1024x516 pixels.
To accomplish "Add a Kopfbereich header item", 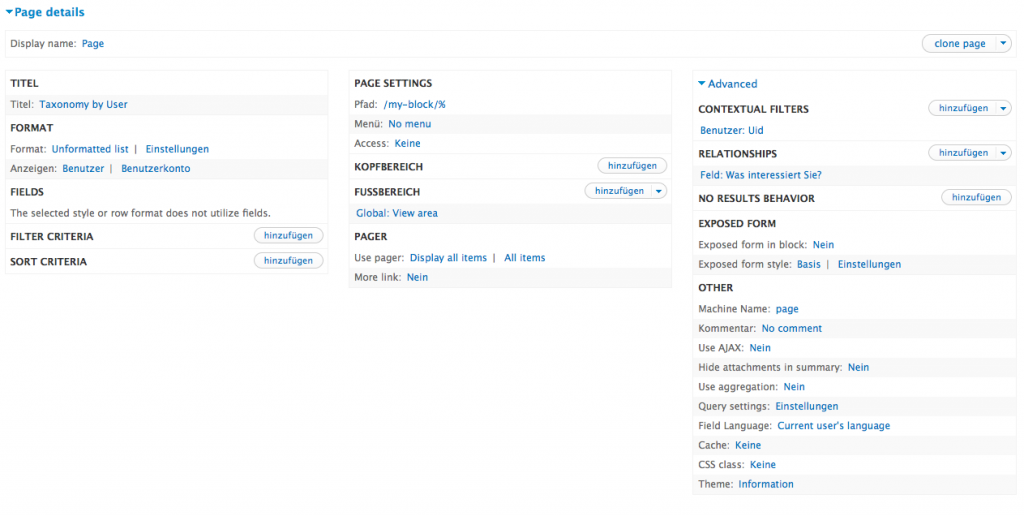I will point(632,166).
